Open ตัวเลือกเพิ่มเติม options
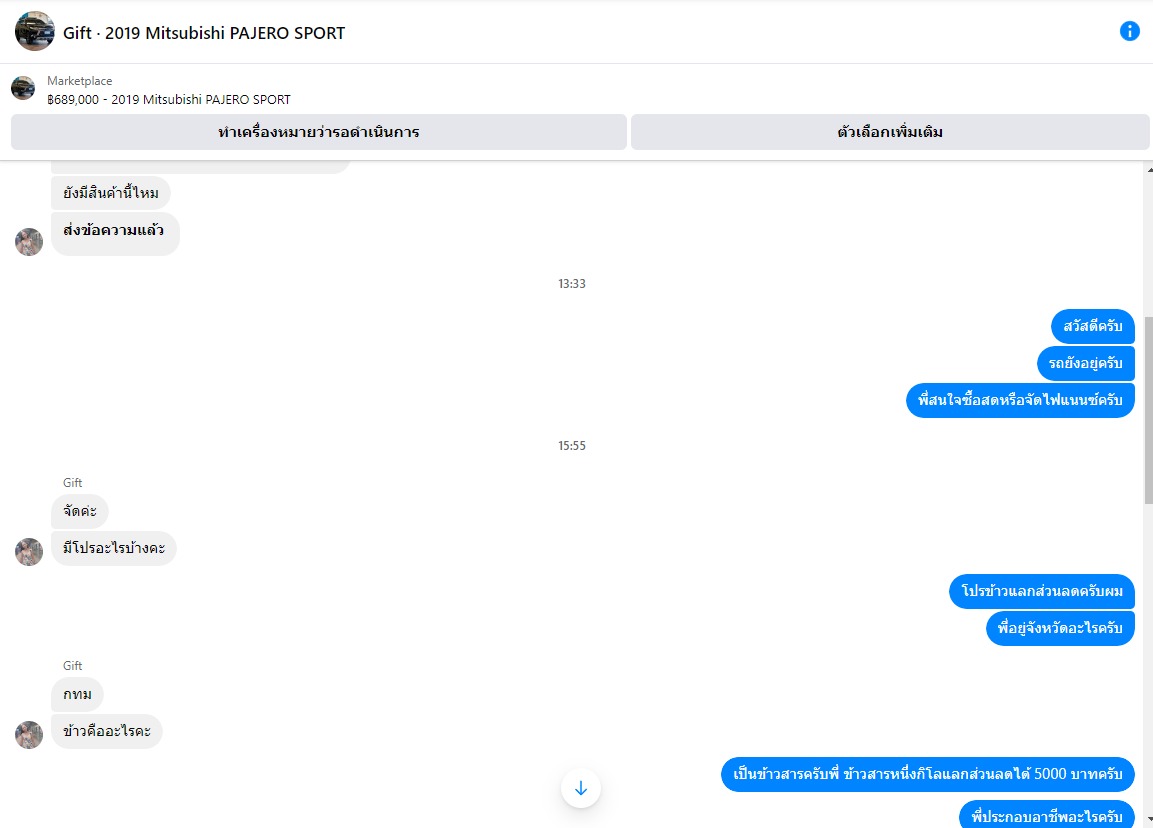1153x828 pixels. tap(890, 132)
